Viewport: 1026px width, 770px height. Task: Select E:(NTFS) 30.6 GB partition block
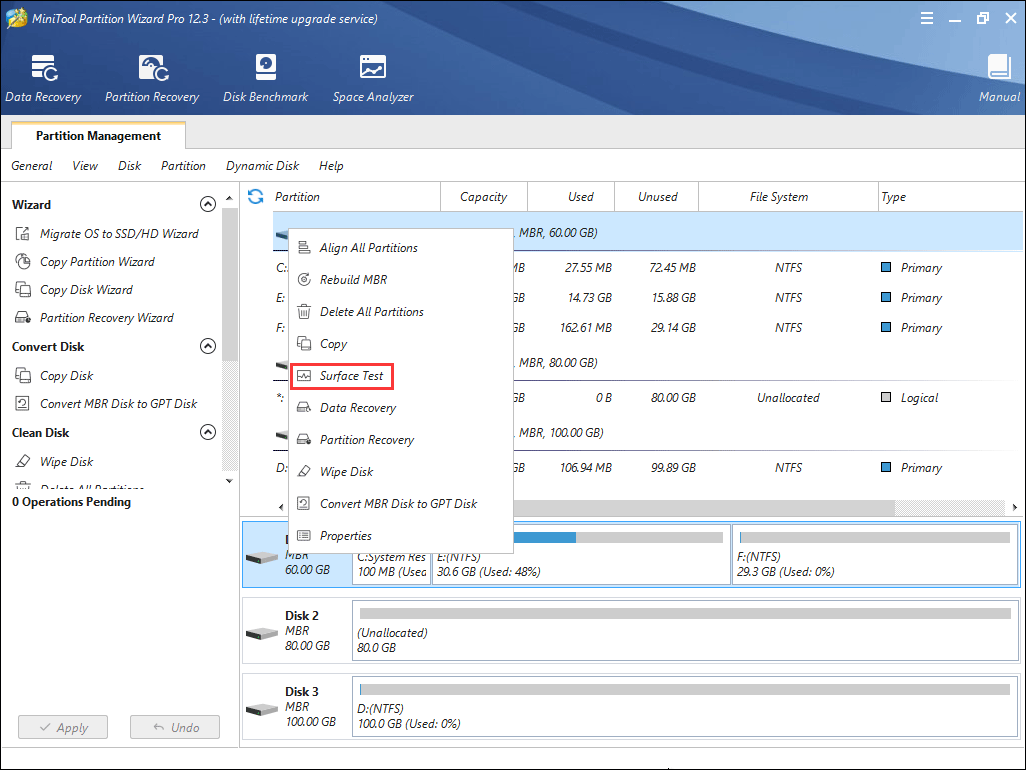(x=581, y=554)
